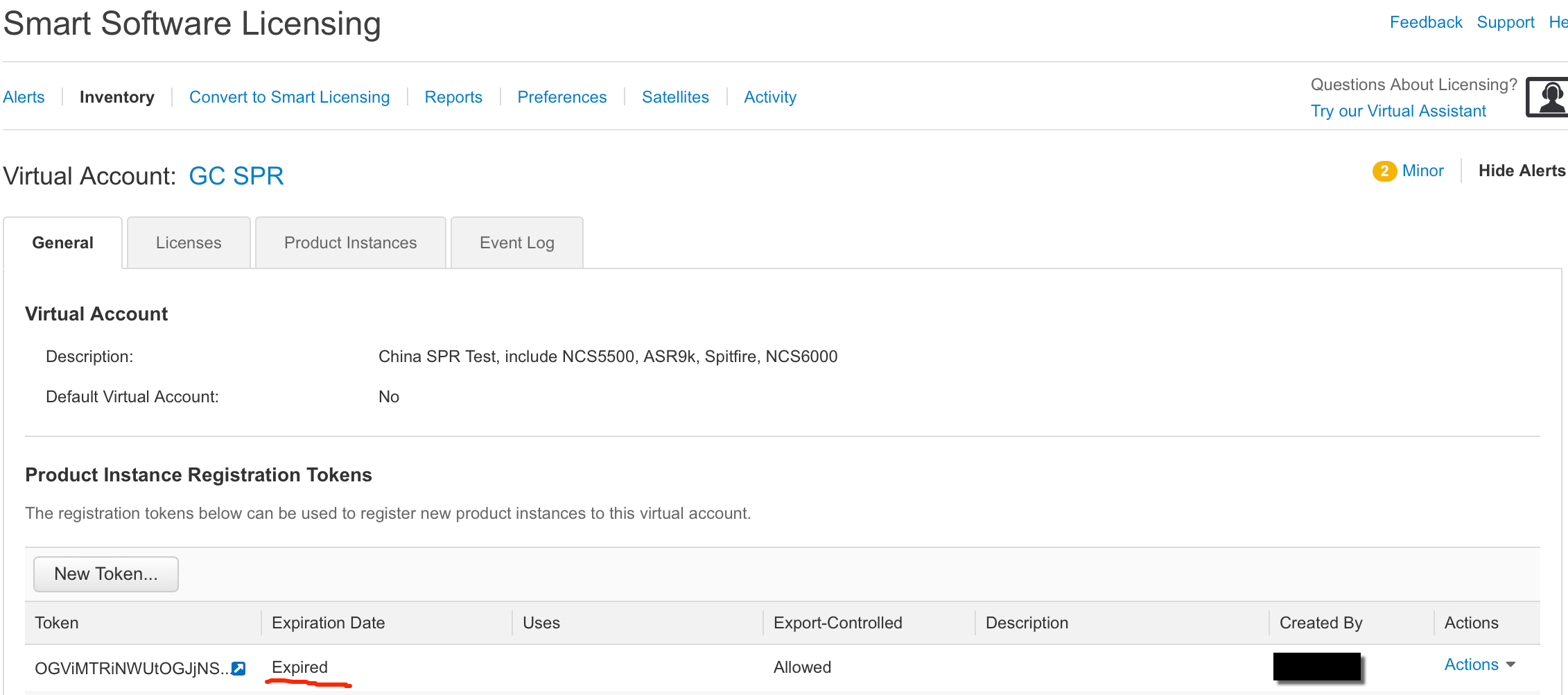Go to the Alerts navigation item
The width and height of the screenshot is (1568, 695).
point(24,97)
